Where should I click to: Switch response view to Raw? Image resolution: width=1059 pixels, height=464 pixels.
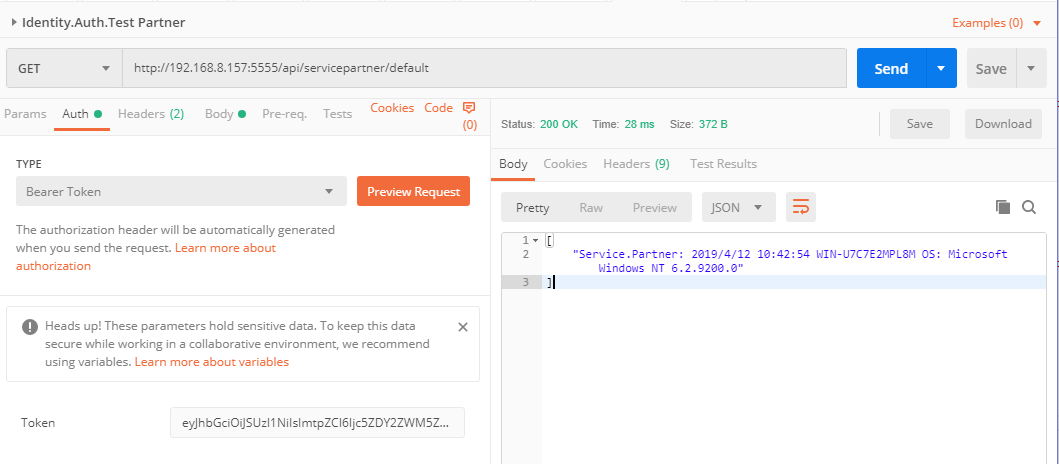click(x=591, y=207)
